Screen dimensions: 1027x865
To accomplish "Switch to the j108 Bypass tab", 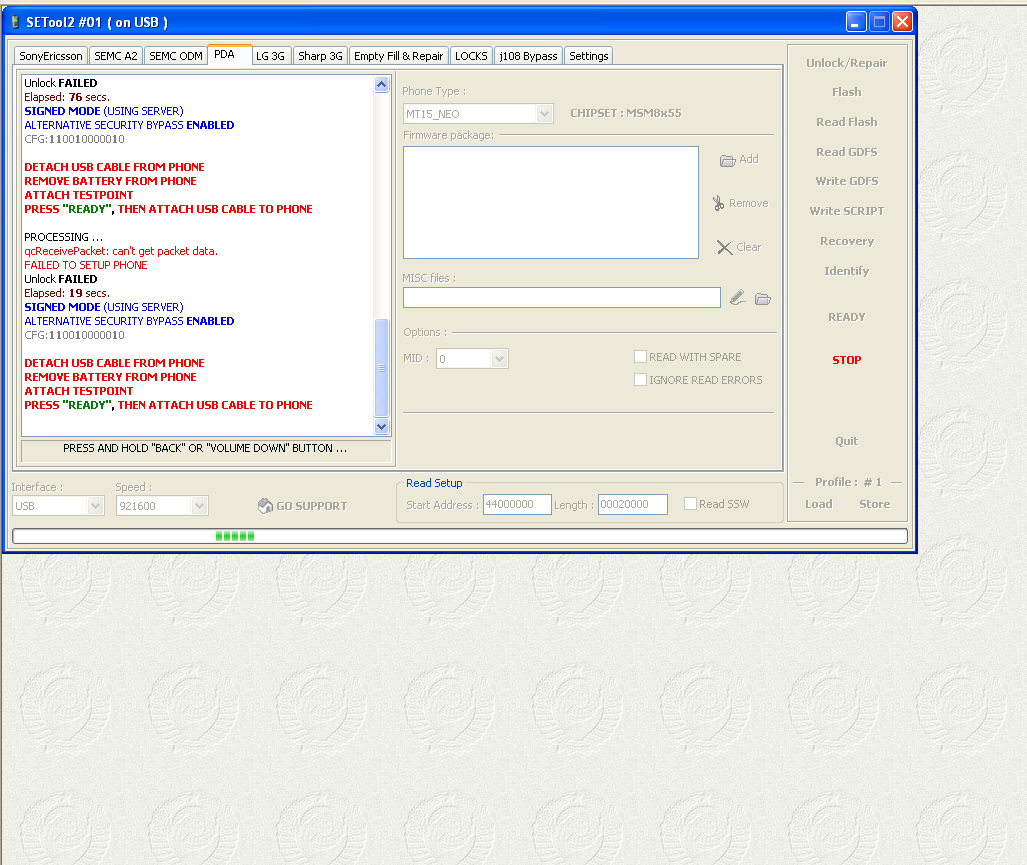I will coord(528,56).
